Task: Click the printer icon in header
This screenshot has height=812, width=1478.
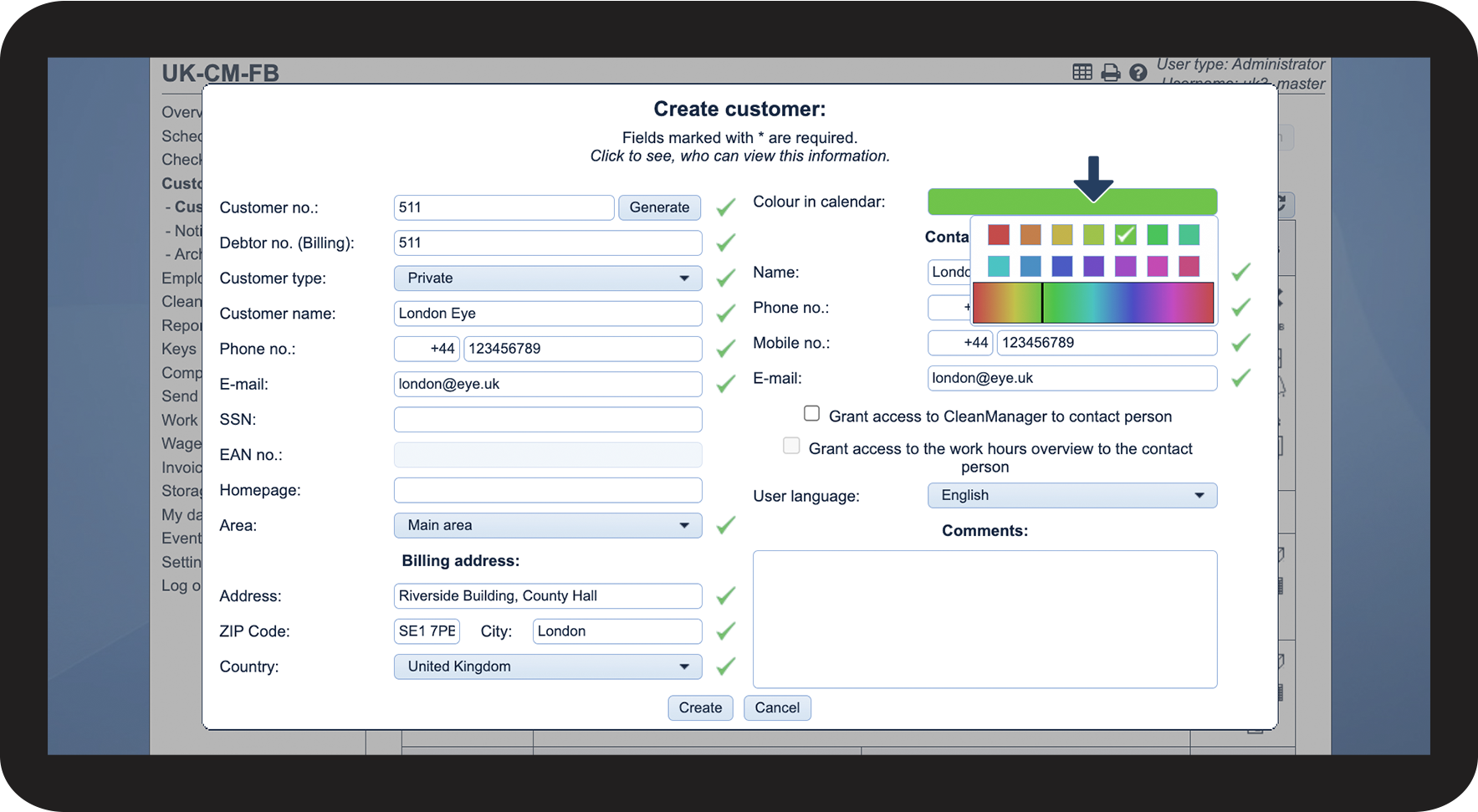Action: 1111,73
